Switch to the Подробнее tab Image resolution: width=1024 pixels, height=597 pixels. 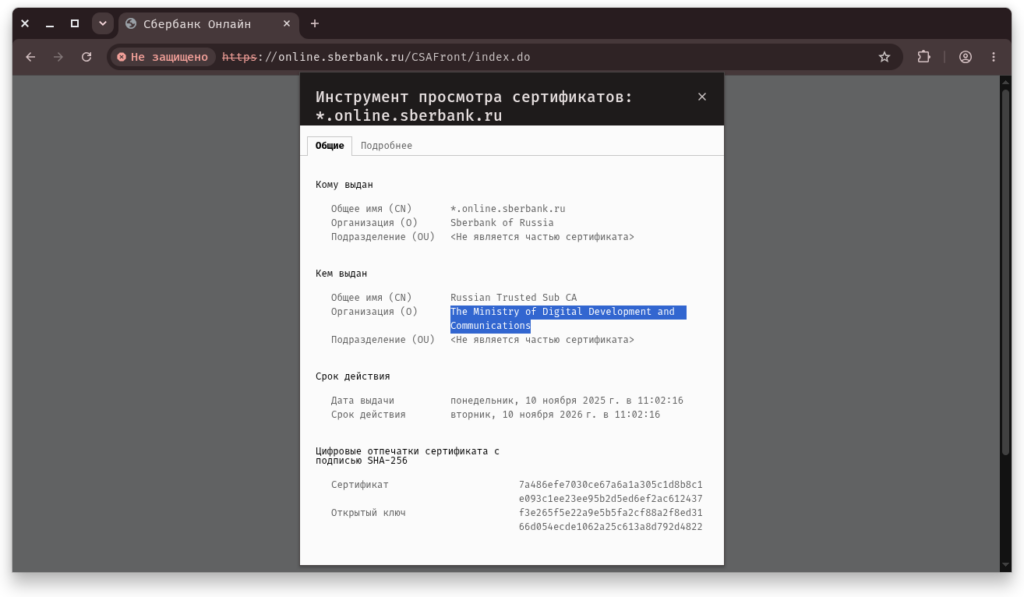(x=386, y=146)
